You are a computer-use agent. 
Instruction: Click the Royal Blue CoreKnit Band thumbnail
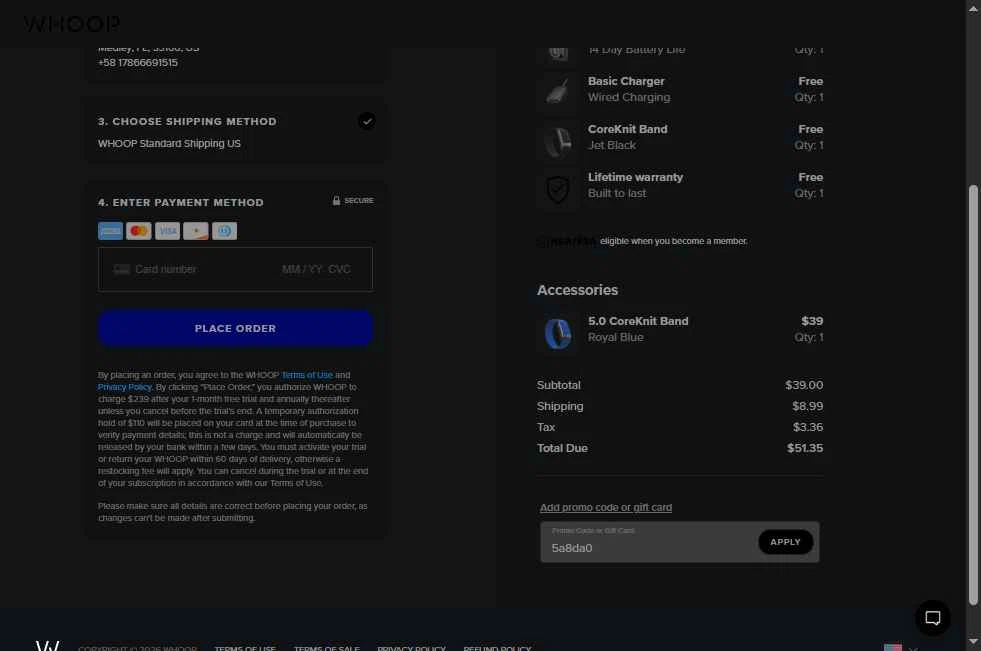tap(557, 332)
